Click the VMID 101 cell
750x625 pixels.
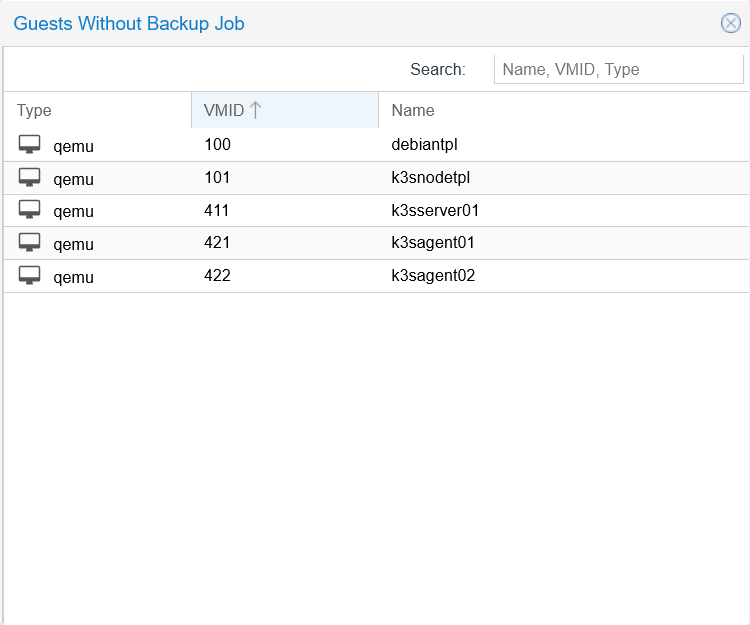(x=217, y=178)
